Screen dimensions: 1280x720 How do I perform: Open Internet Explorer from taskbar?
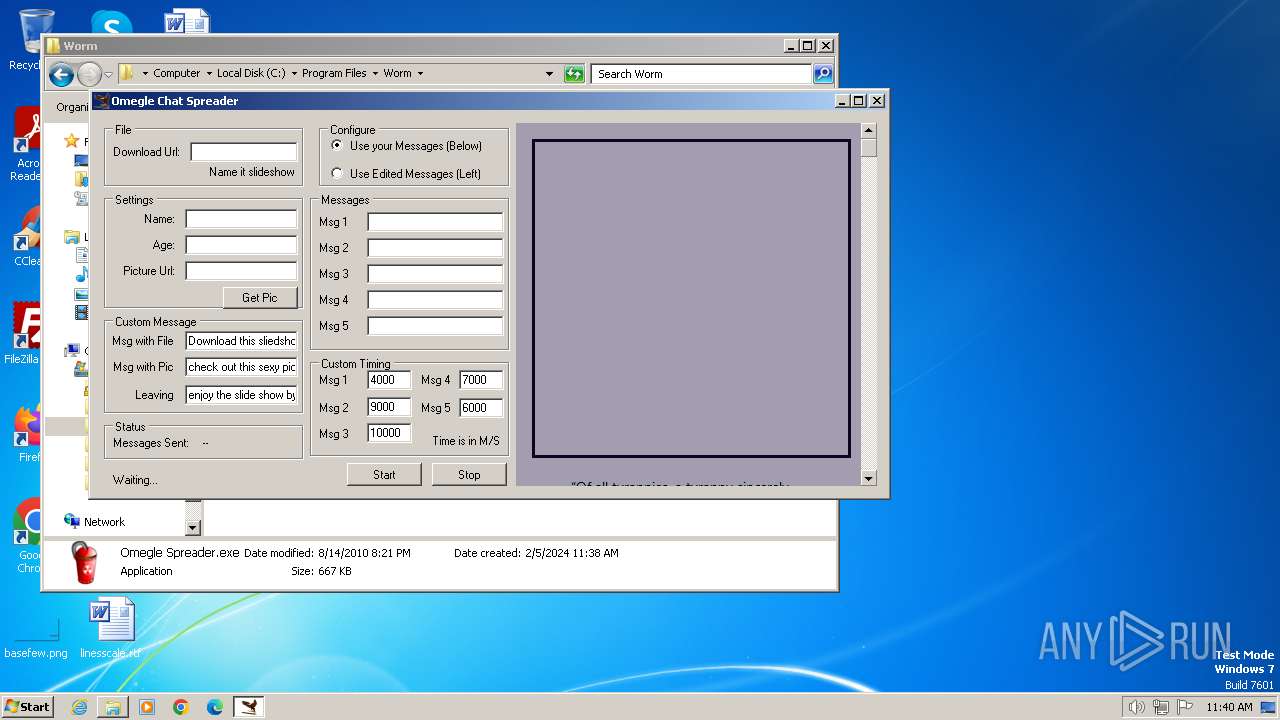click(79, 707)
